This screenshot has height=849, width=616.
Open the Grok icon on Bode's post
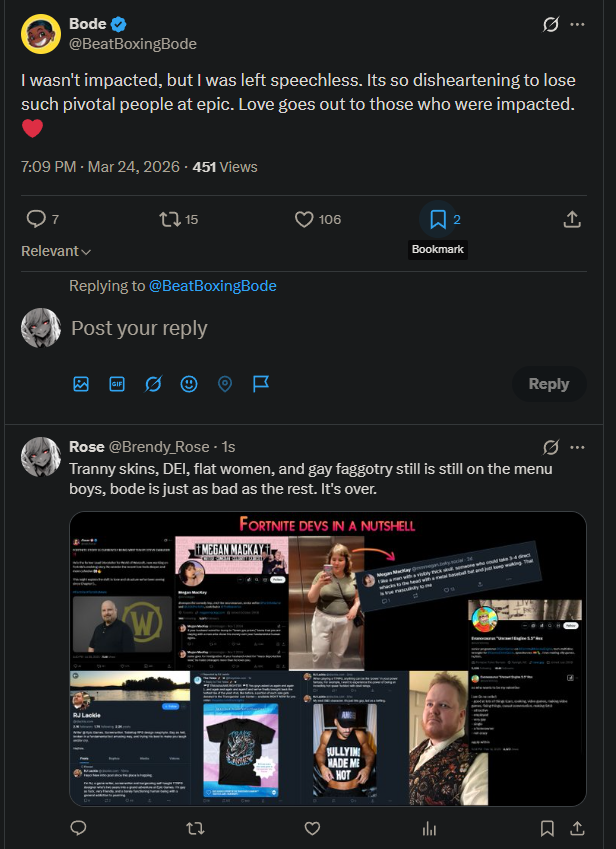[x=551, y=24]
